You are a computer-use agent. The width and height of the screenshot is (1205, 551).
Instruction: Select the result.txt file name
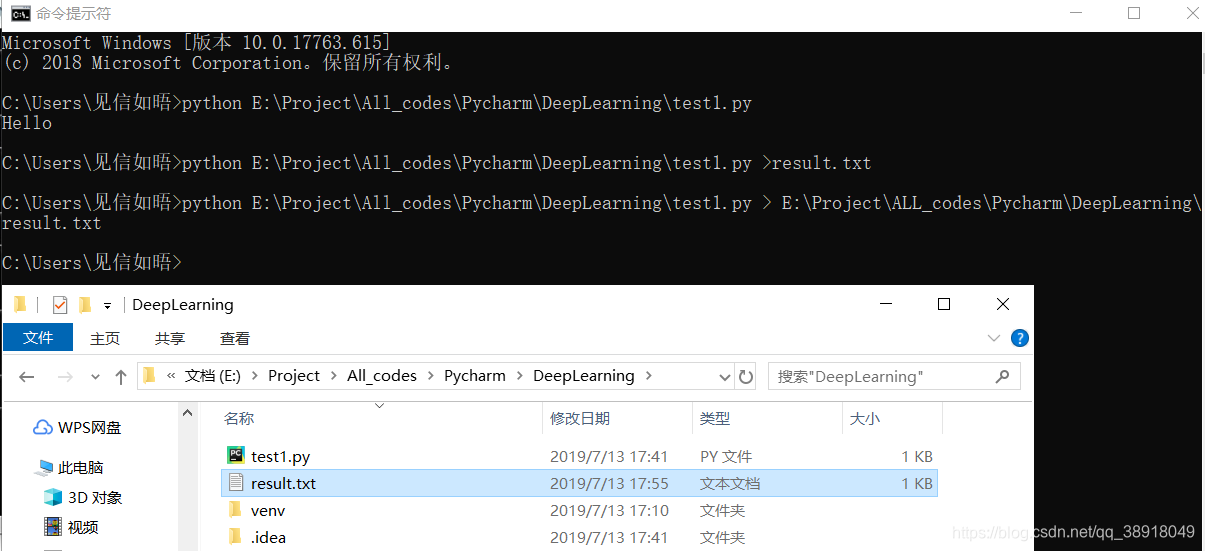(x=283, y=483)
